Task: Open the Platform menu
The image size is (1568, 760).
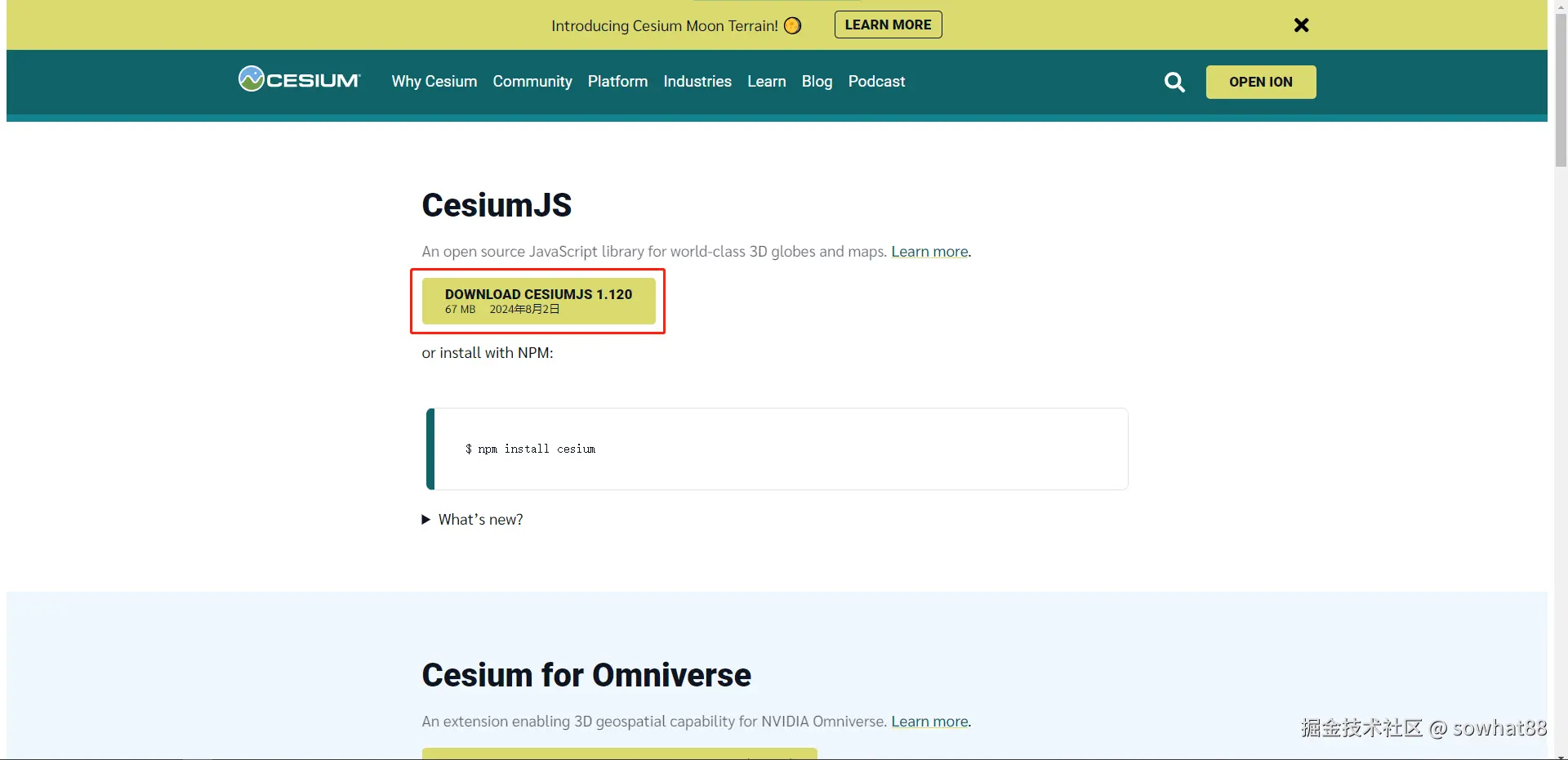Action: pos(617,82)
